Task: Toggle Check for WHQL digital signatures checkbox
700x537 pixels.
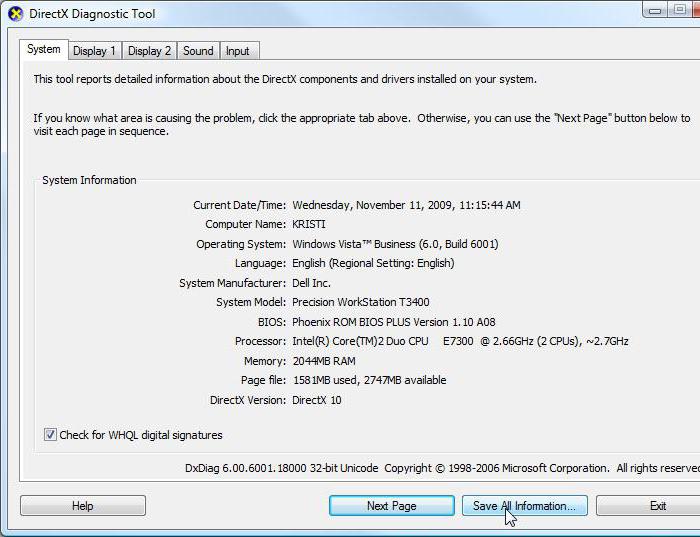Action: point(50,434)
